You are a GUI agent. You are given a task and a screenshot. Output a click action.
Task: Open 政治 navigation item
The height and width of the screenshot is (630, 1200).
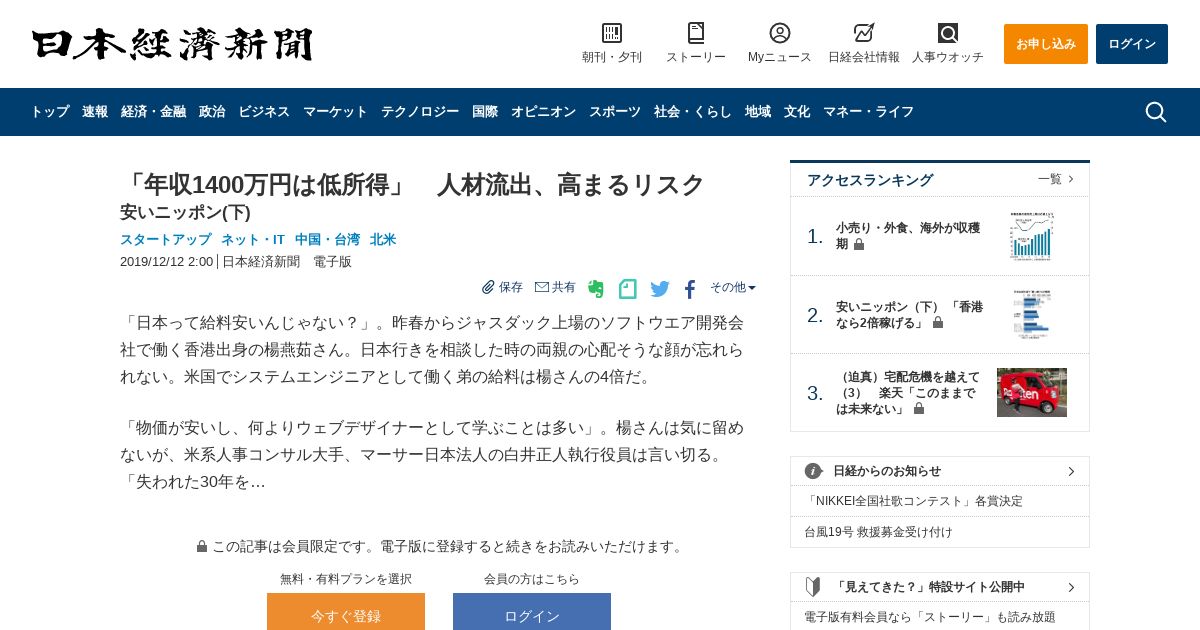click(x=212, y=112)
